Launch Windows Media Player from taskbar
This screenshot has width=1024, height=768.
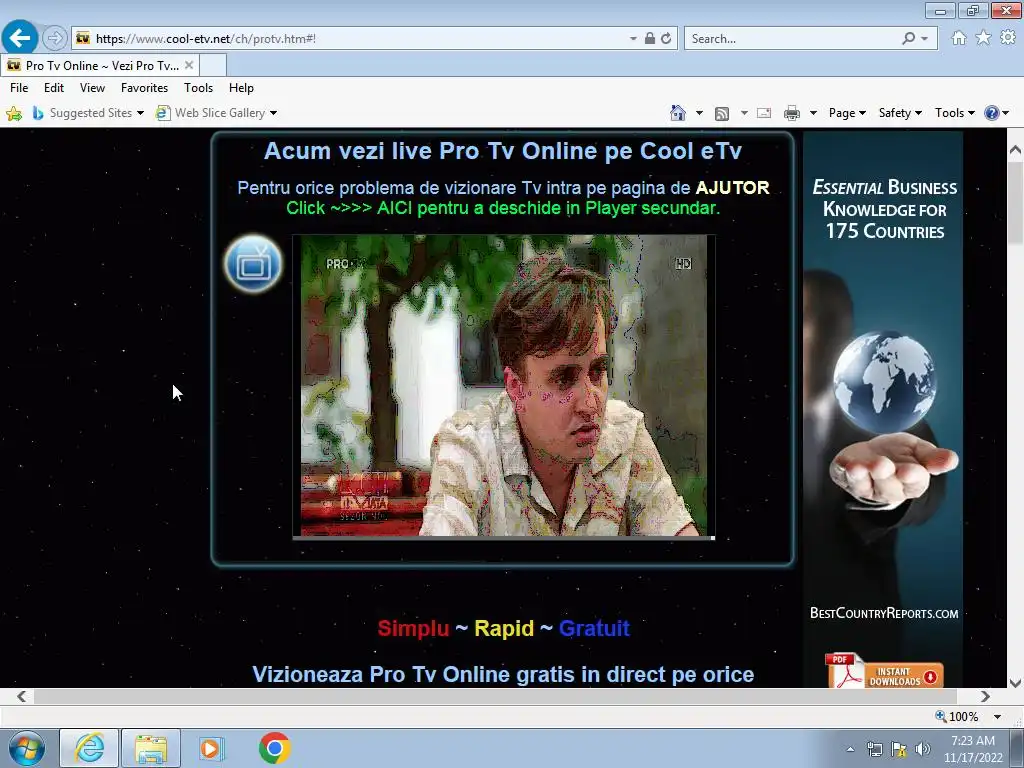(211, 748)
